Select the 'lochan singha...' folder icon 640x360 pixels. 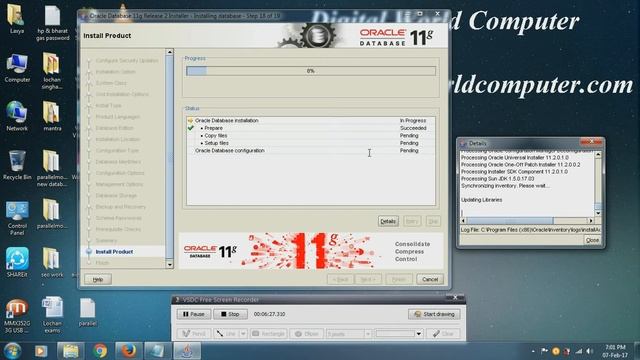tap(52, 71)
